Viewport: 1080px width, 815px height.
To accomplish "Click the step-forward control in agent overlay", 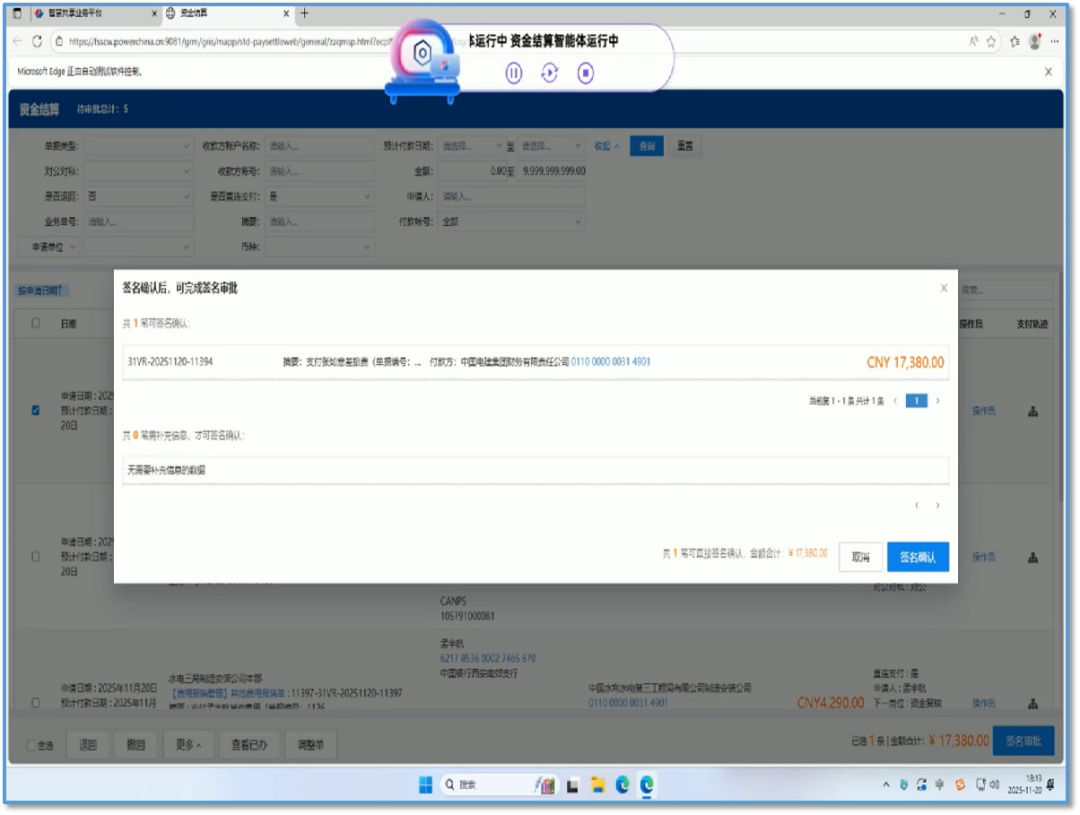I will [x=549, y=72].
